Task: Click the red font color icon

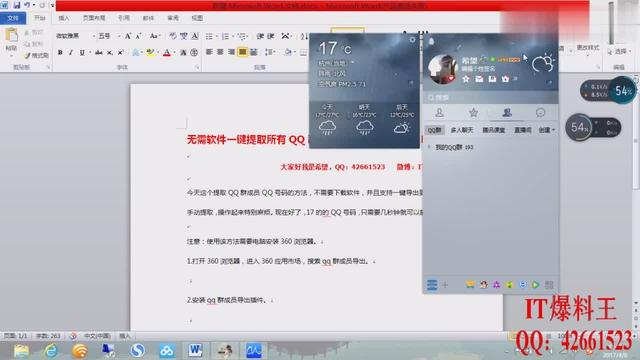Action: point(167,53)
